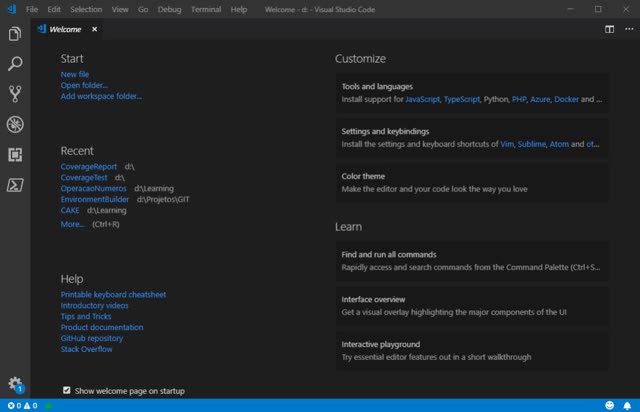Select the Welcome tab
Viewport: 640px width, 412px height.
[x=65, y=29]
